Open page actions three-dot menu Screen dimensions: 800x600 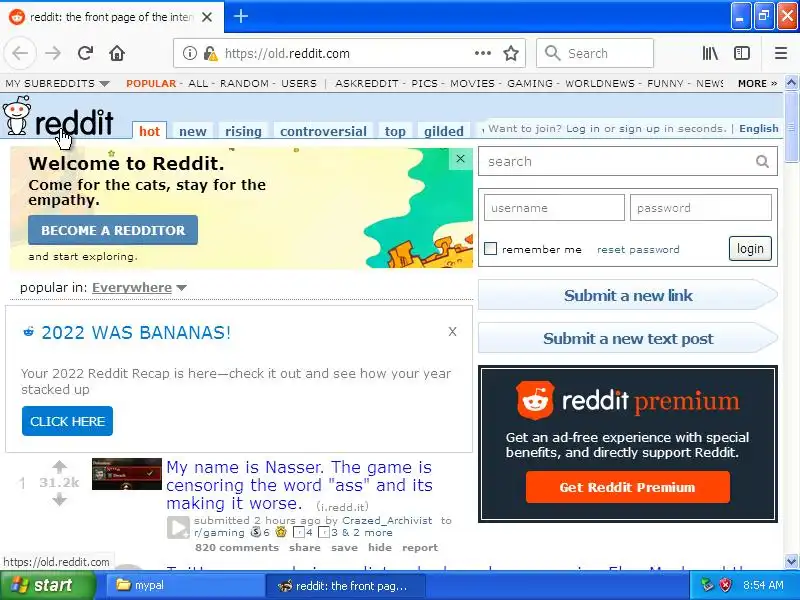tap(483, 53)
